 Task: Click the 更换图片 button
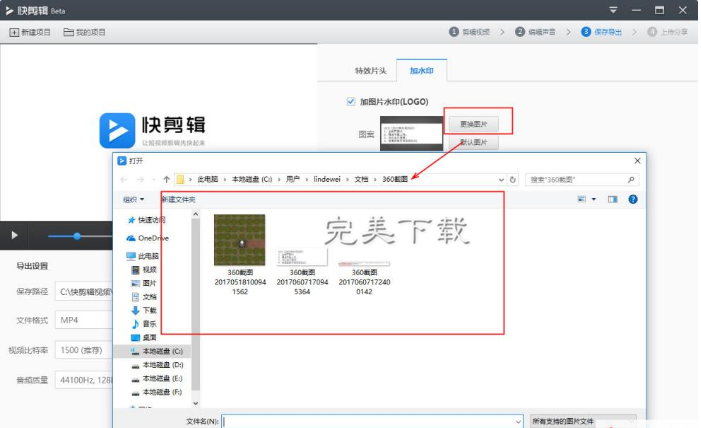point(473,124)
